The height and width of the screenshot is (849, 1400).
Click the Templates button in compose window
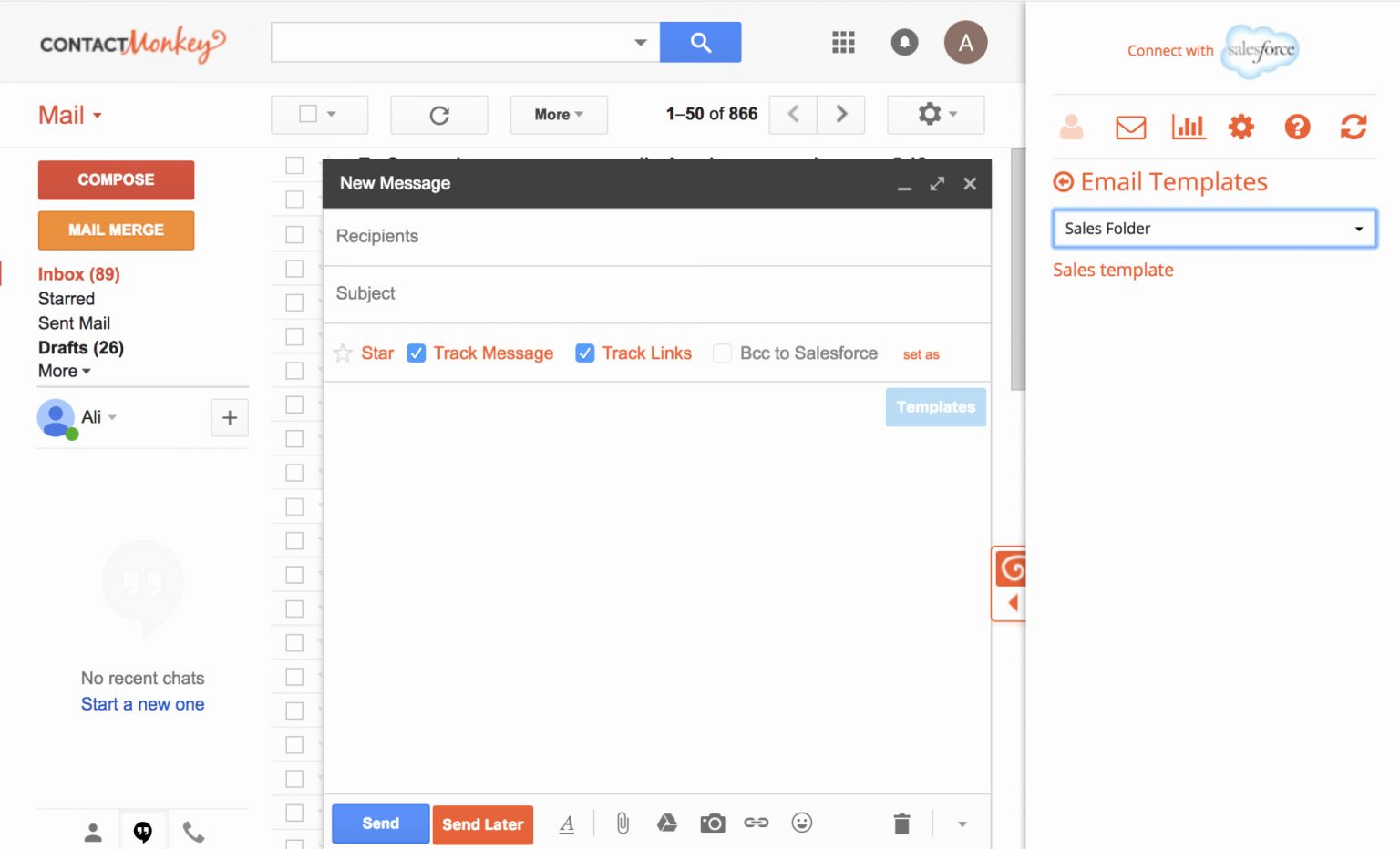[x=935, y=407]
